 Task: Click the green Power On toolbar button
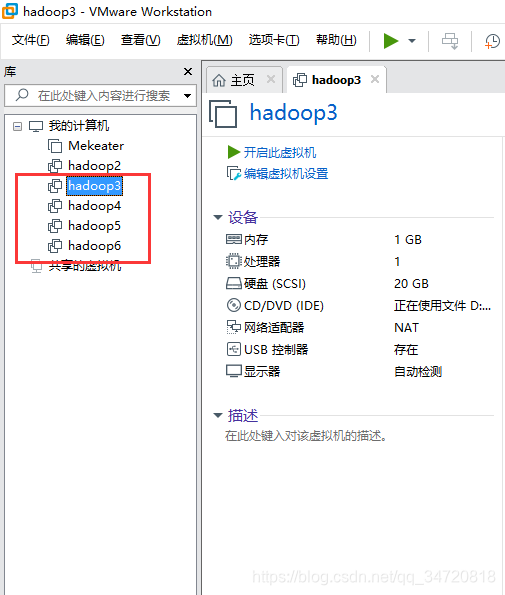point(390,41)
